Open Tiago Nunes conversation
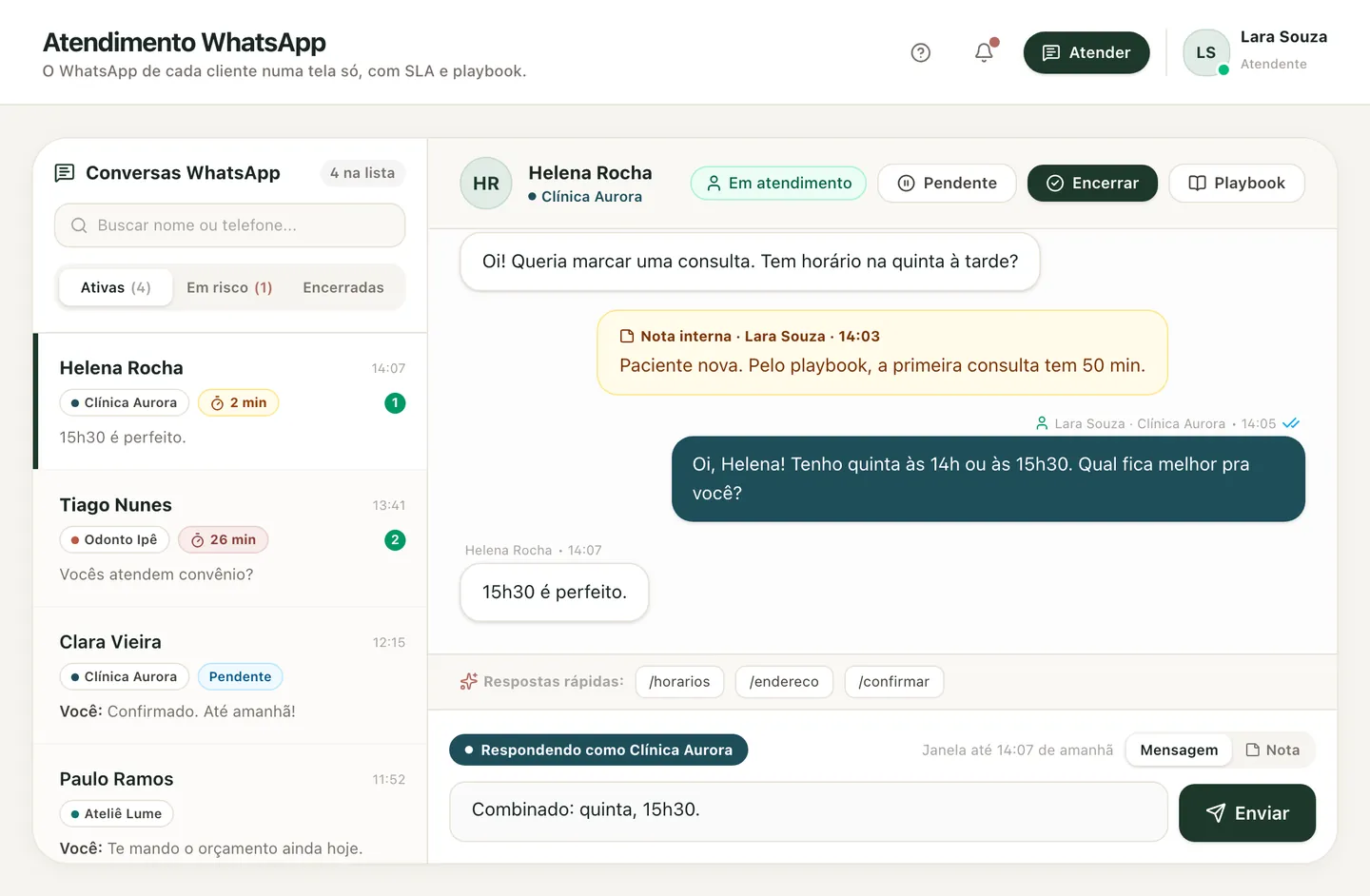Viewport: 1370px width, 896px height. pyautogui.click(x=230, y=538)
